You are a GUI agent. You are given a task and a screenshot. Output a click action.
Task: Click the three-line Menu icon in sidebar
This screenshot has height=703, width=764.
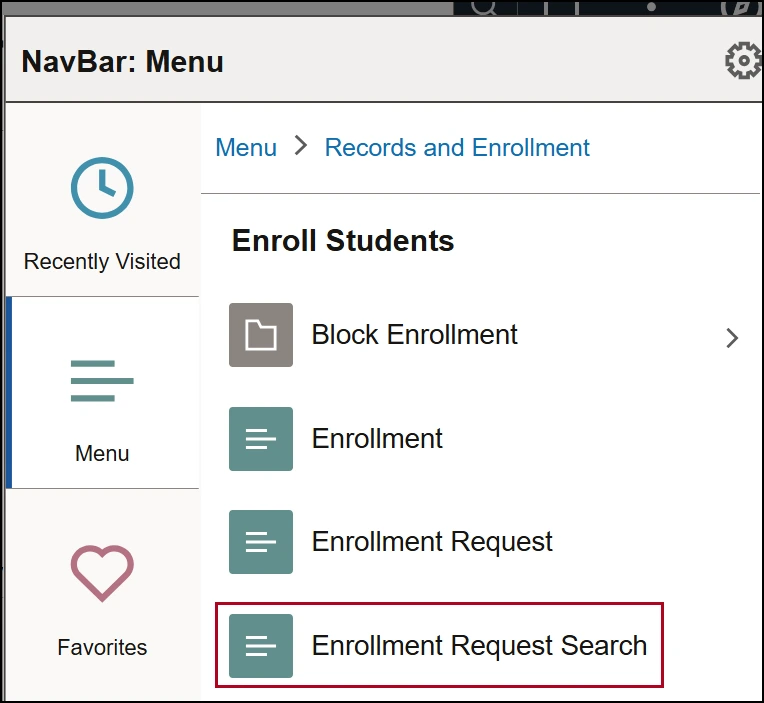click(x=102, y=381)
